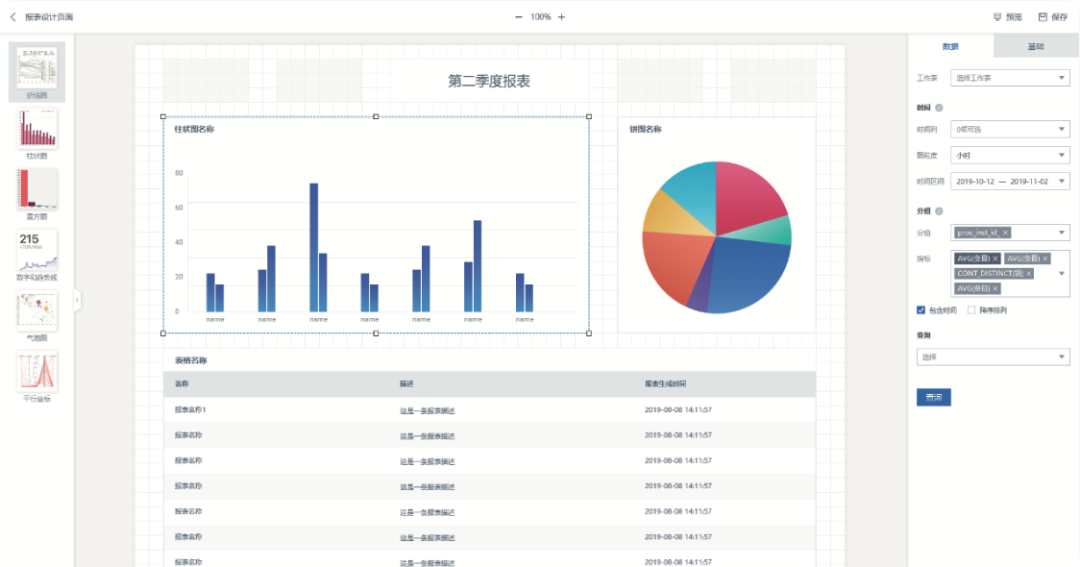The image size is (1080, 567).
Task: Switch to the 数据 tab
Action: tap(951, 46)
